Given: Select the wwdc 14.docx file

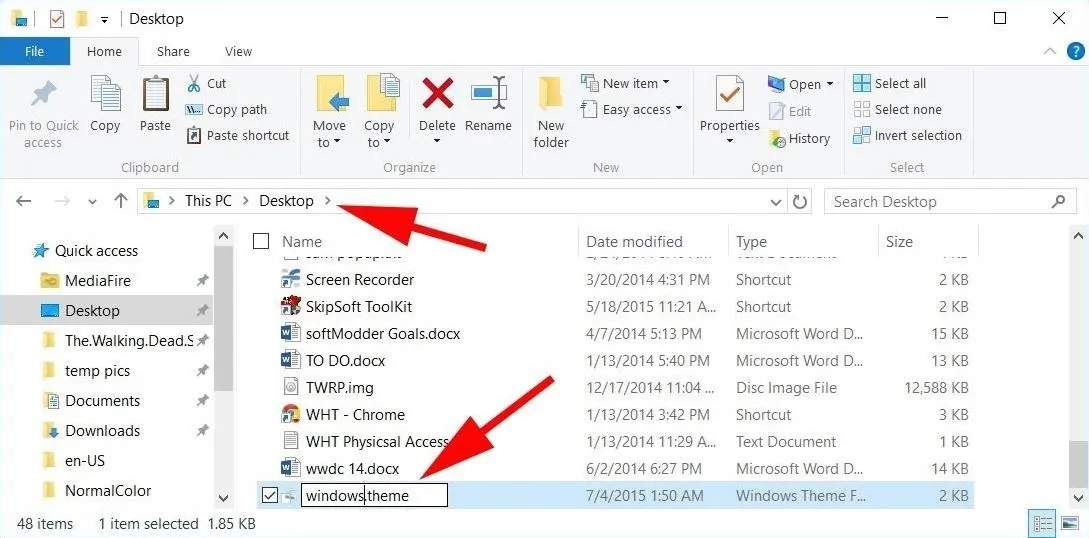Looking at the screenshot, I should 352,469.
